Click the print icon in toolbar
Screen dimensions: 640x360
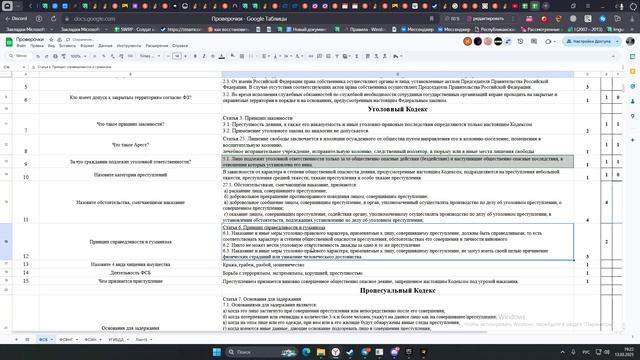(x=55, y=56)
